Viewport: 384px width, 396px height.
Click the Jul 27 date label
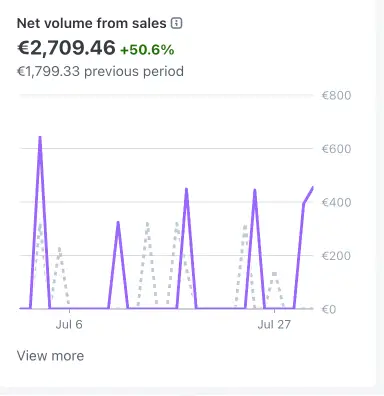tap(274, 324)
